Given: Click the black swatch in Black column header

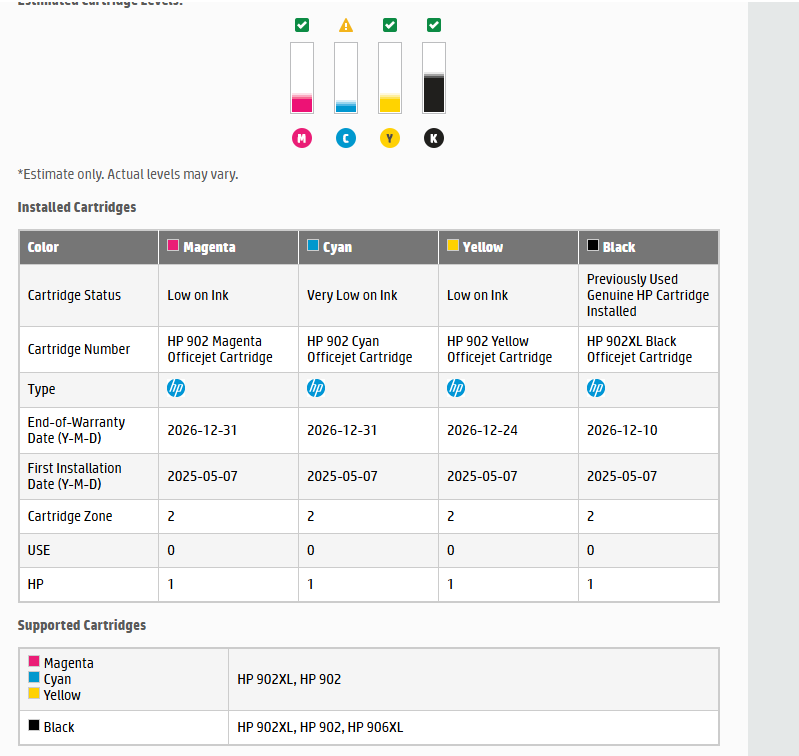Looking at the screenshot, I should point(593,245).
